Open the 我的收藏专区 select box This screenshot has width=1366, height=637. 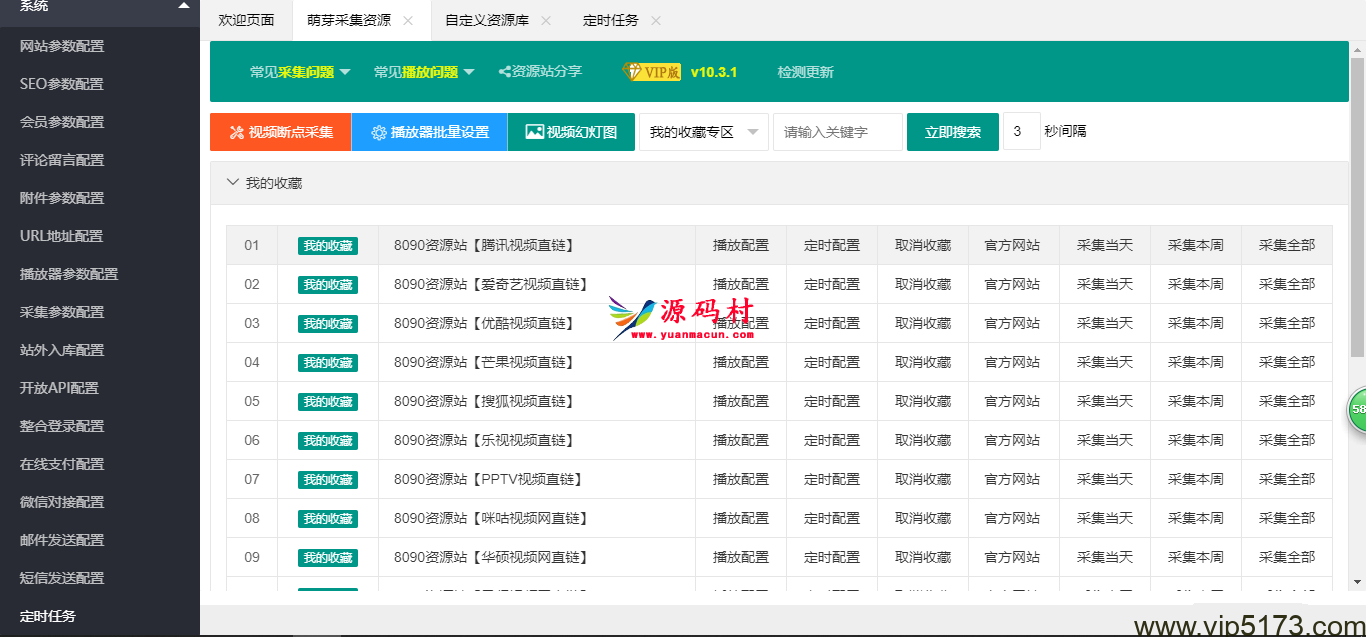point(703,132)
